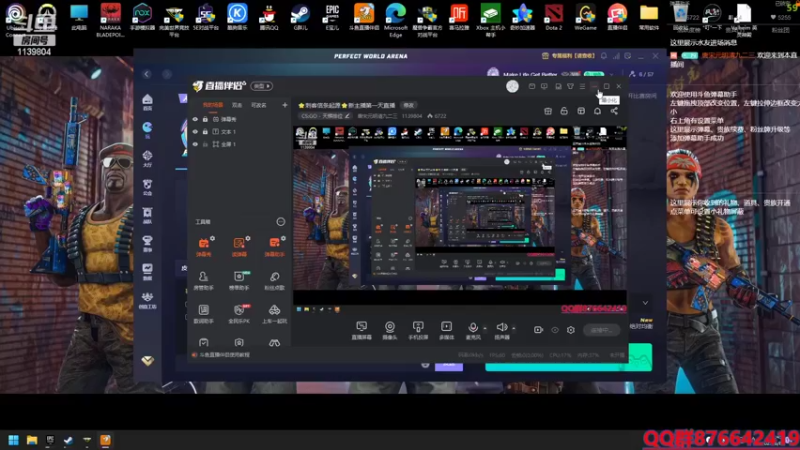Expand the chevron below the preview's right edge

pyautogui.click(x=645, y=303)
